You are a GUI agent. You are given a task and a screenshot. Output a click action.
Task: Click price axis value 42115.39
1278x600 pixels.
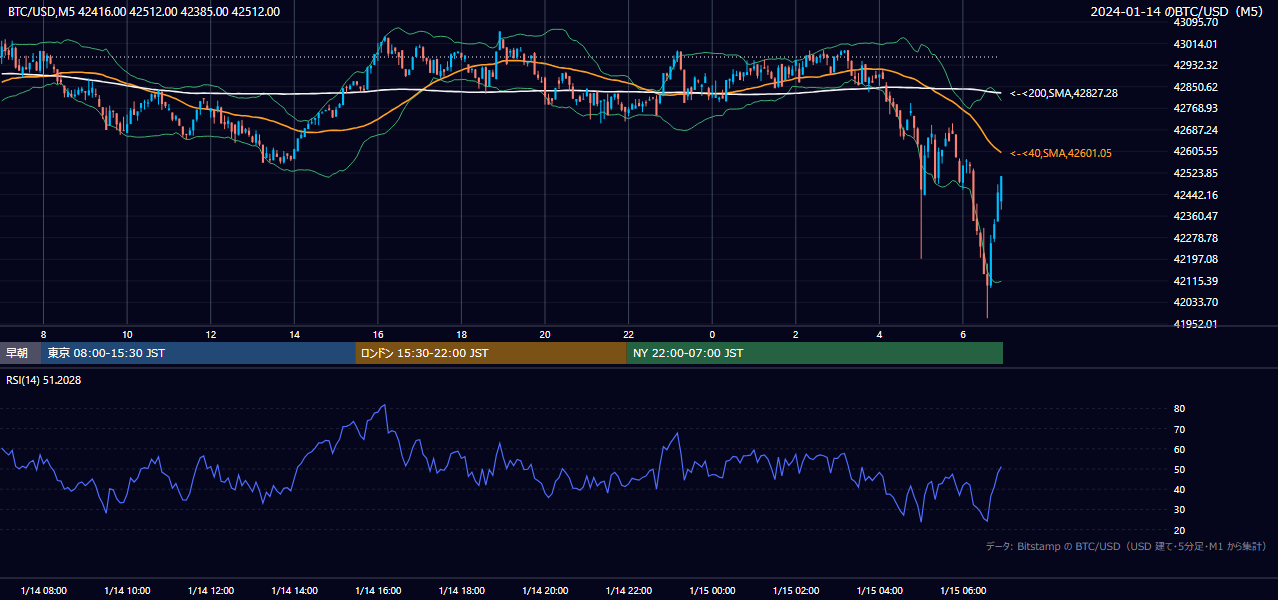[1195, 281]
